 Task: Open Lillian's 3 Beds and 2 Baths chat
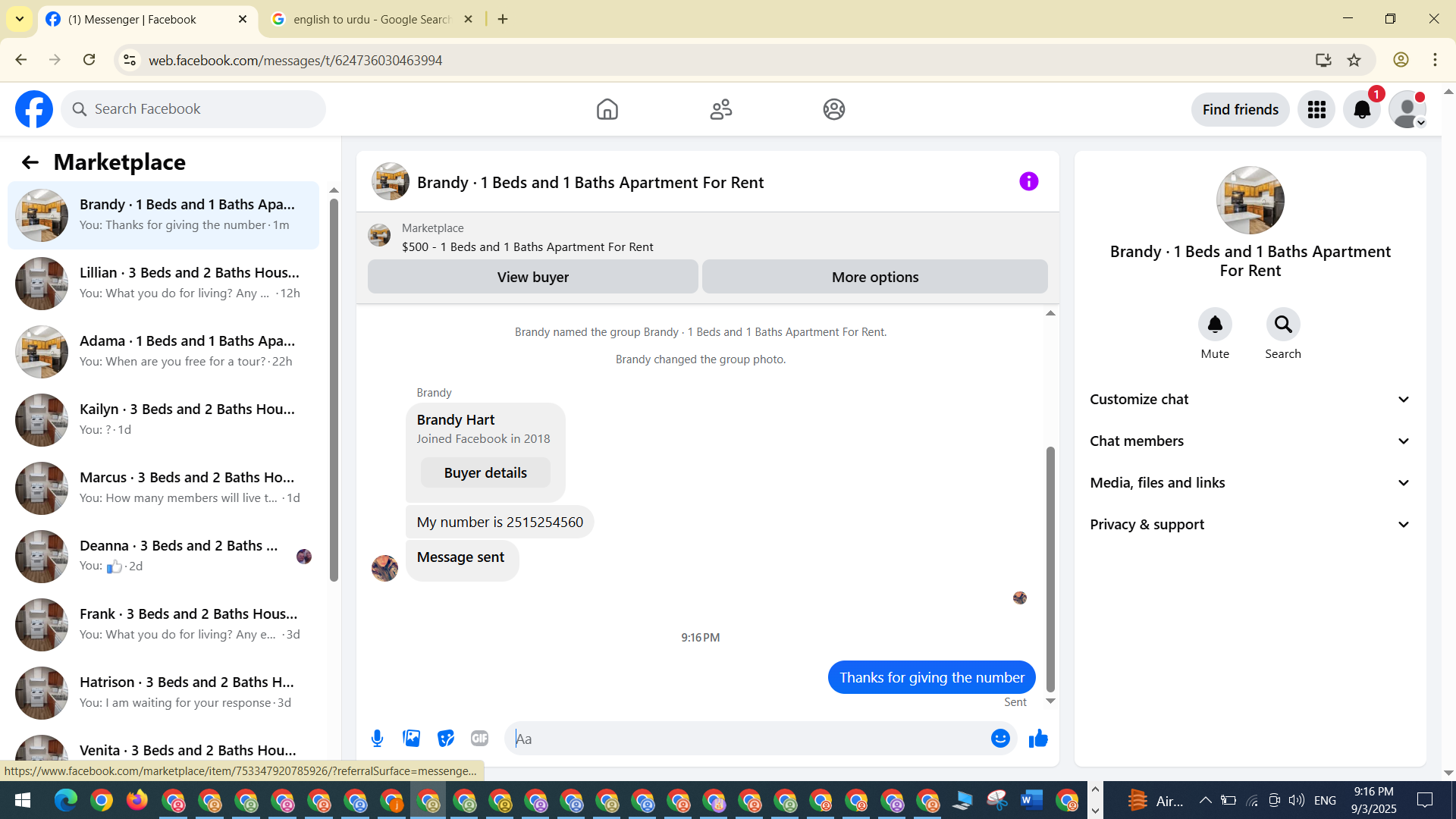click(x=163, y=283)
